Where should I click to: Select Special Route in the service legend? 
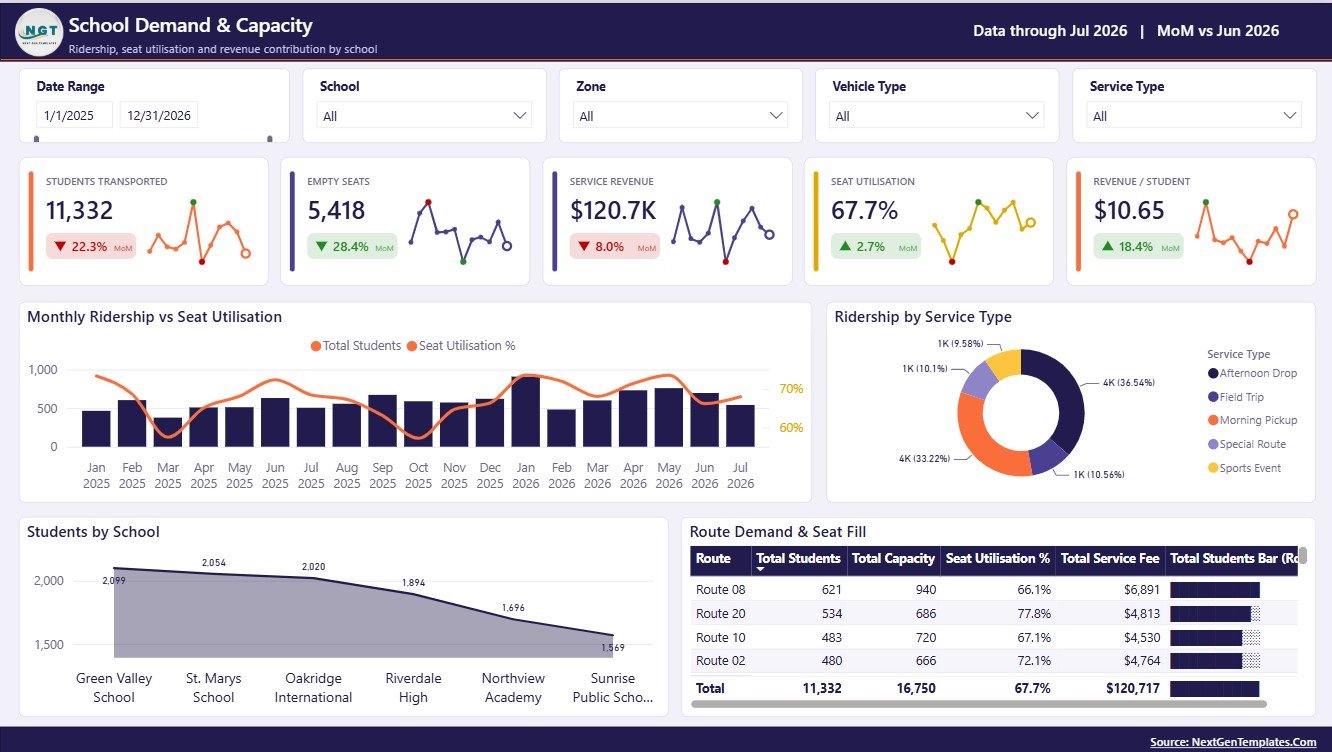click(1246, 444)
